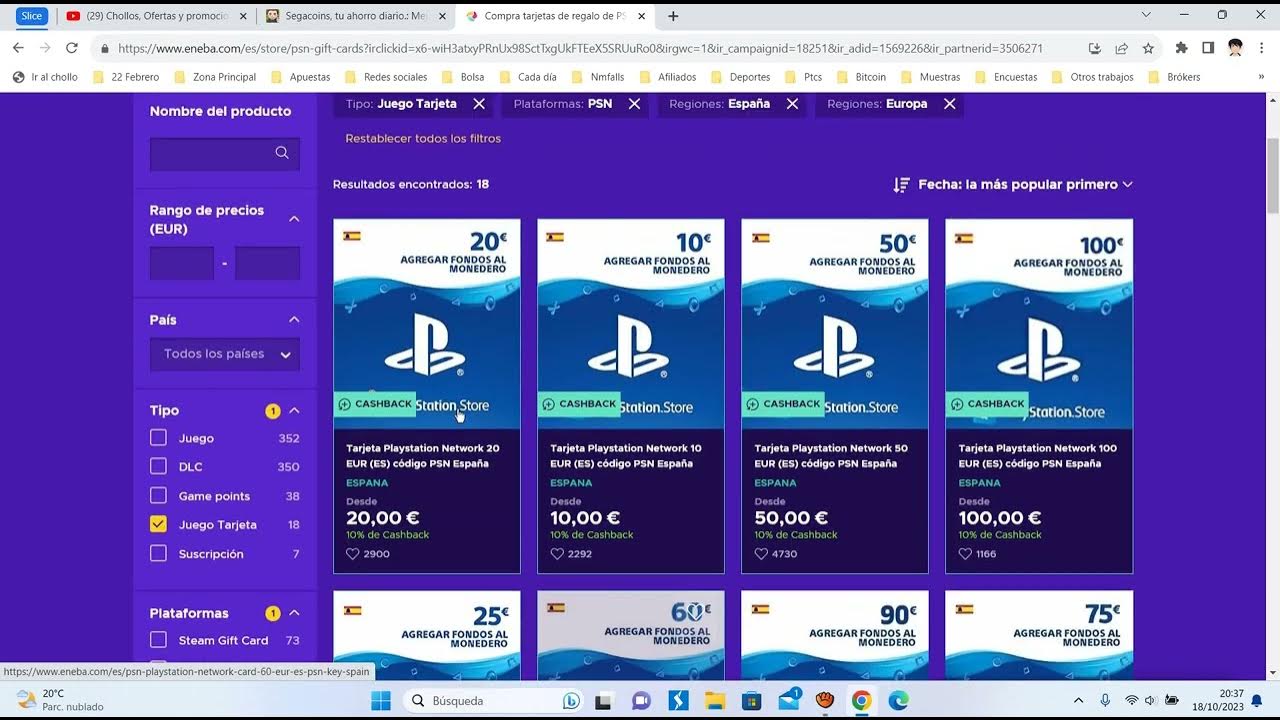This screenshot has height=720, width=1280.
Task: Open the 25€ PSN card thumbnail
Action: coord(427,636)
